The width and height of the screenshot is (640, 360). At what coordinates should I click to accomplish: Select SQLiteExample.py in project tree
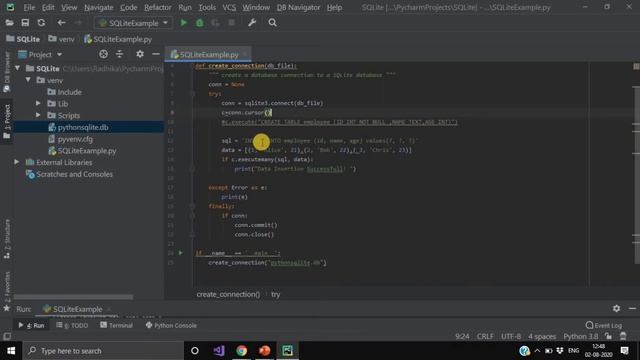click(82, 151)
